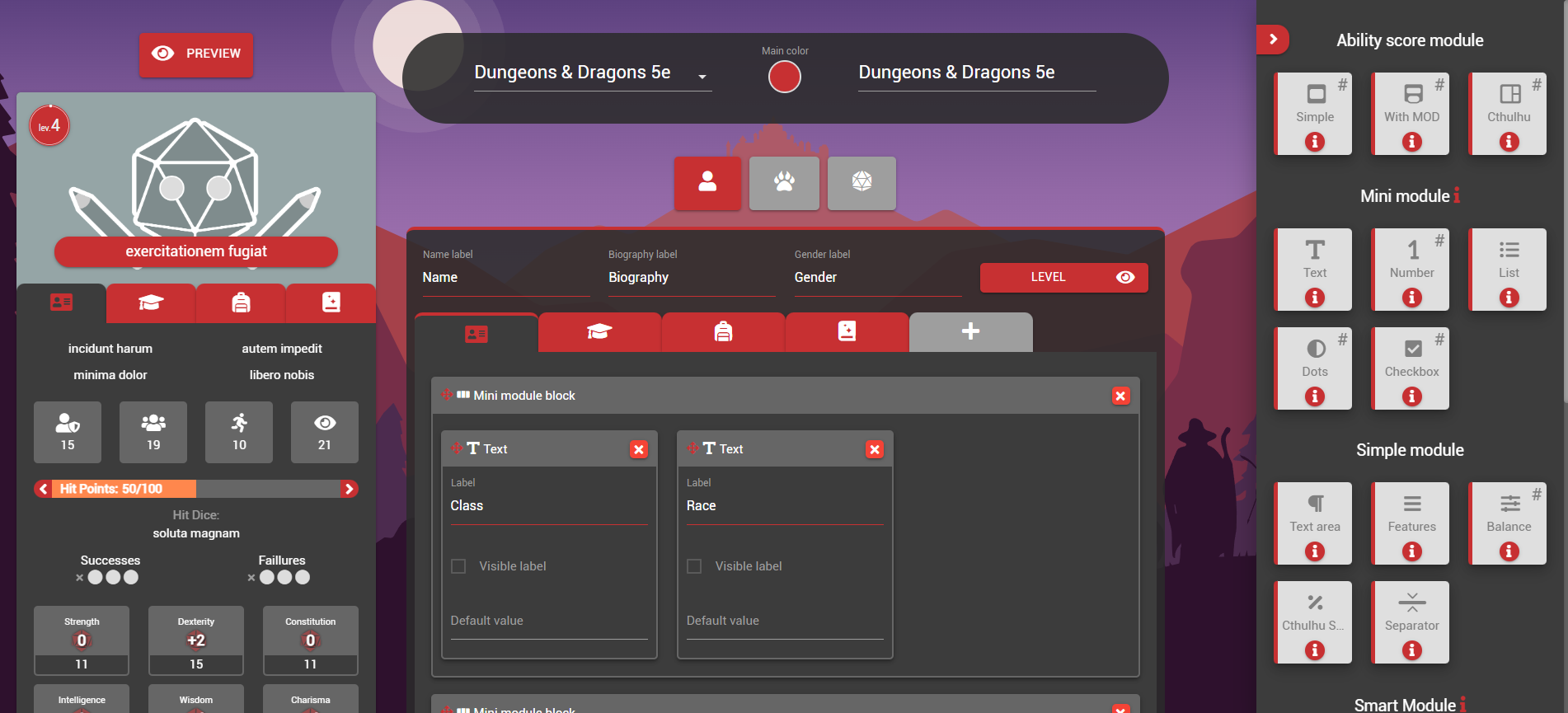Edit the Biography label field

(x=692, y=278)
